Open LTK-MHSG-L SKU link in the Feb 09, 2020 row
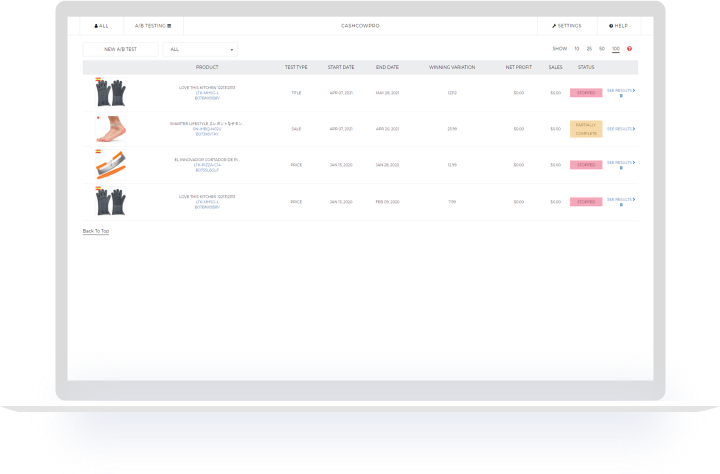This screenshot has width=720, height=474. [x=207, y=202]
